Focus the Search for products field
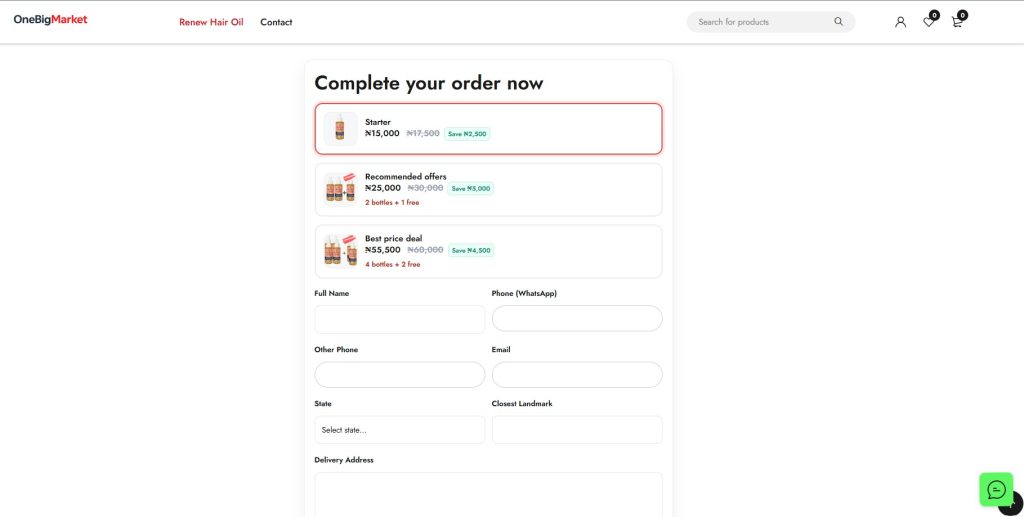The height and width of the screenshot is (517, 1024). (x=760, y=22)
